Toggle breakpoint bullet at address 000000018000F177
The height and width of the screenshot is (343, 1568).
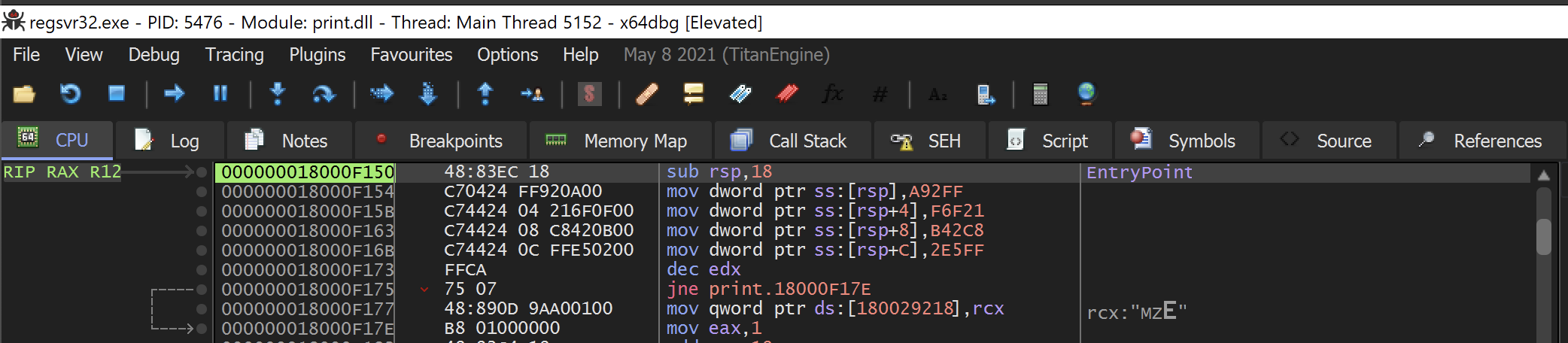pos(202,309)
